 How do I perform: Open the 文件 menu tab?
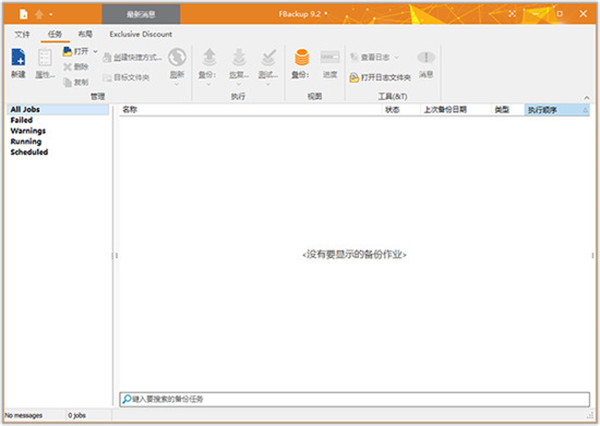23,34
